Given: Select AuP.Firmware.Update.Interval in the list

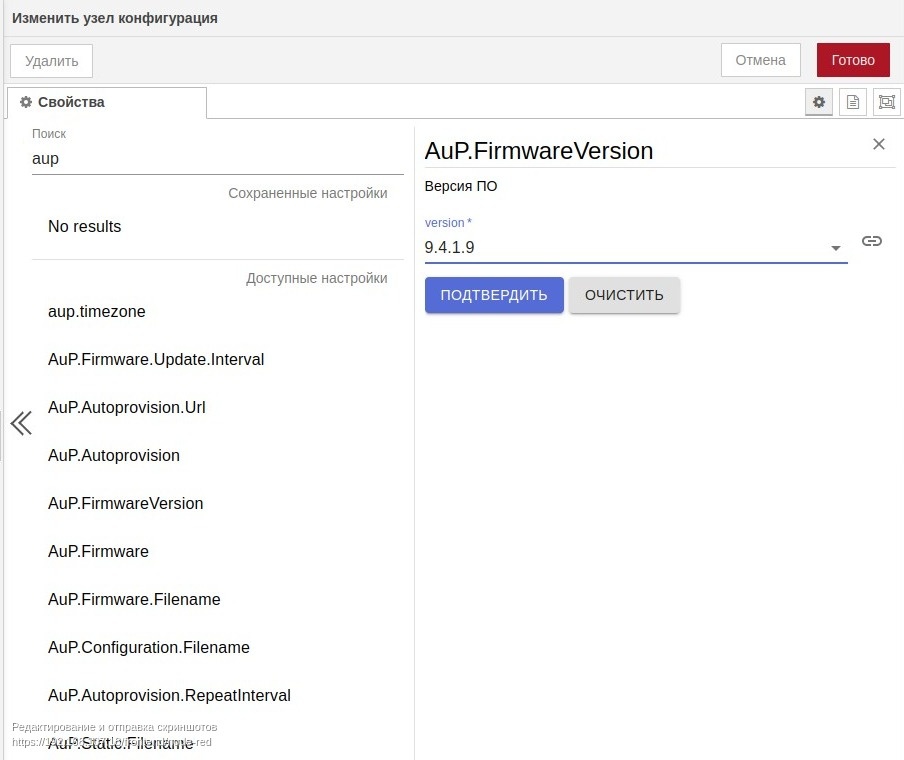Looking at the screenshot, I should point(156,359).
